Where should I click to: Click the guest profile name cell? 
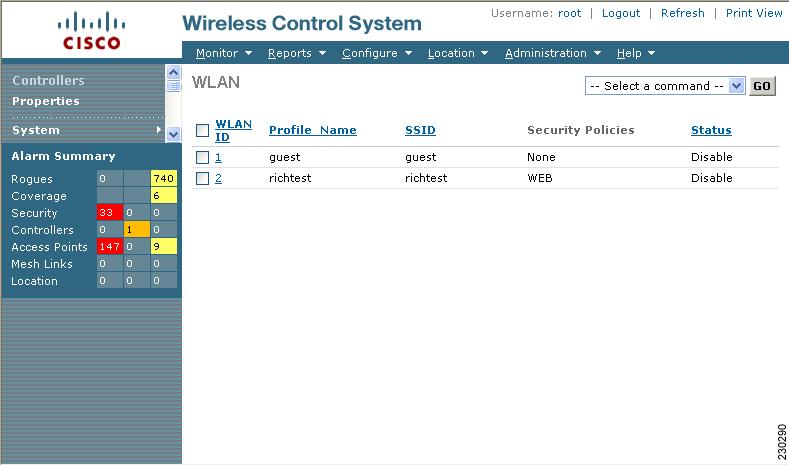coord(284,158)
